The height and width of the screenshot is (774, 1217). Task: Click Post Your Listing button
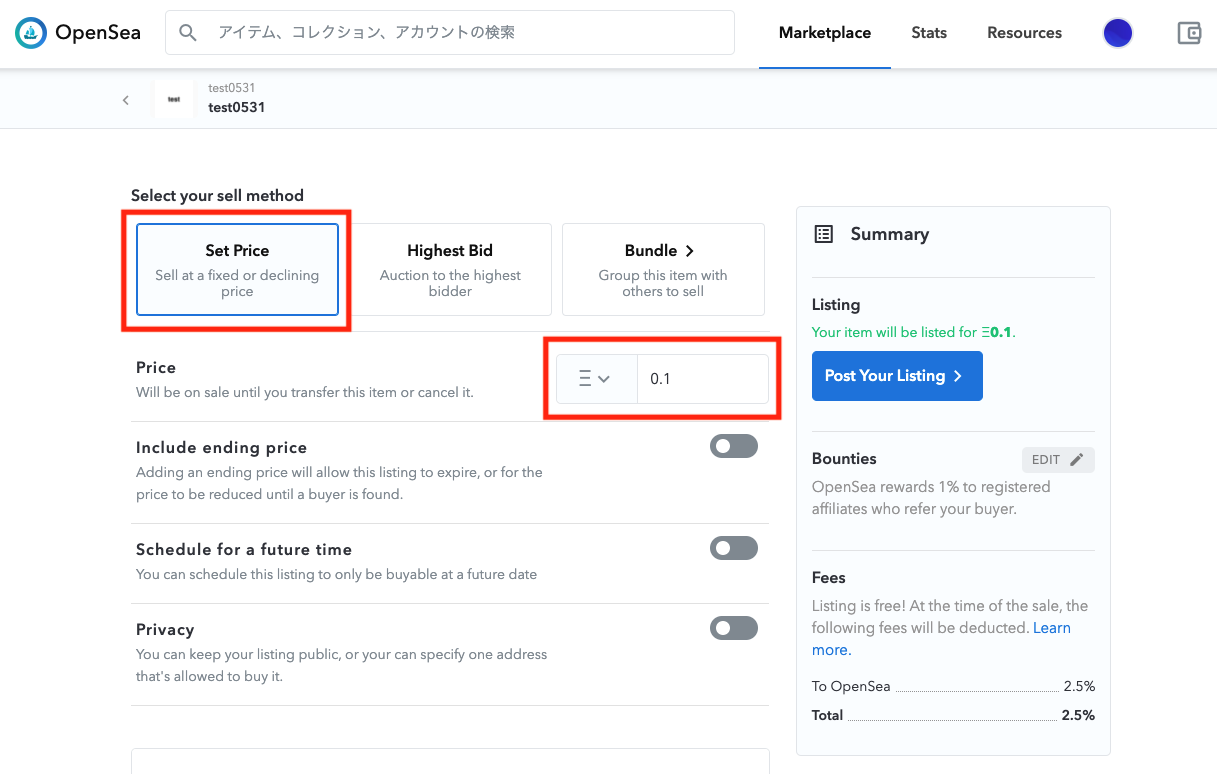point(897,376)
